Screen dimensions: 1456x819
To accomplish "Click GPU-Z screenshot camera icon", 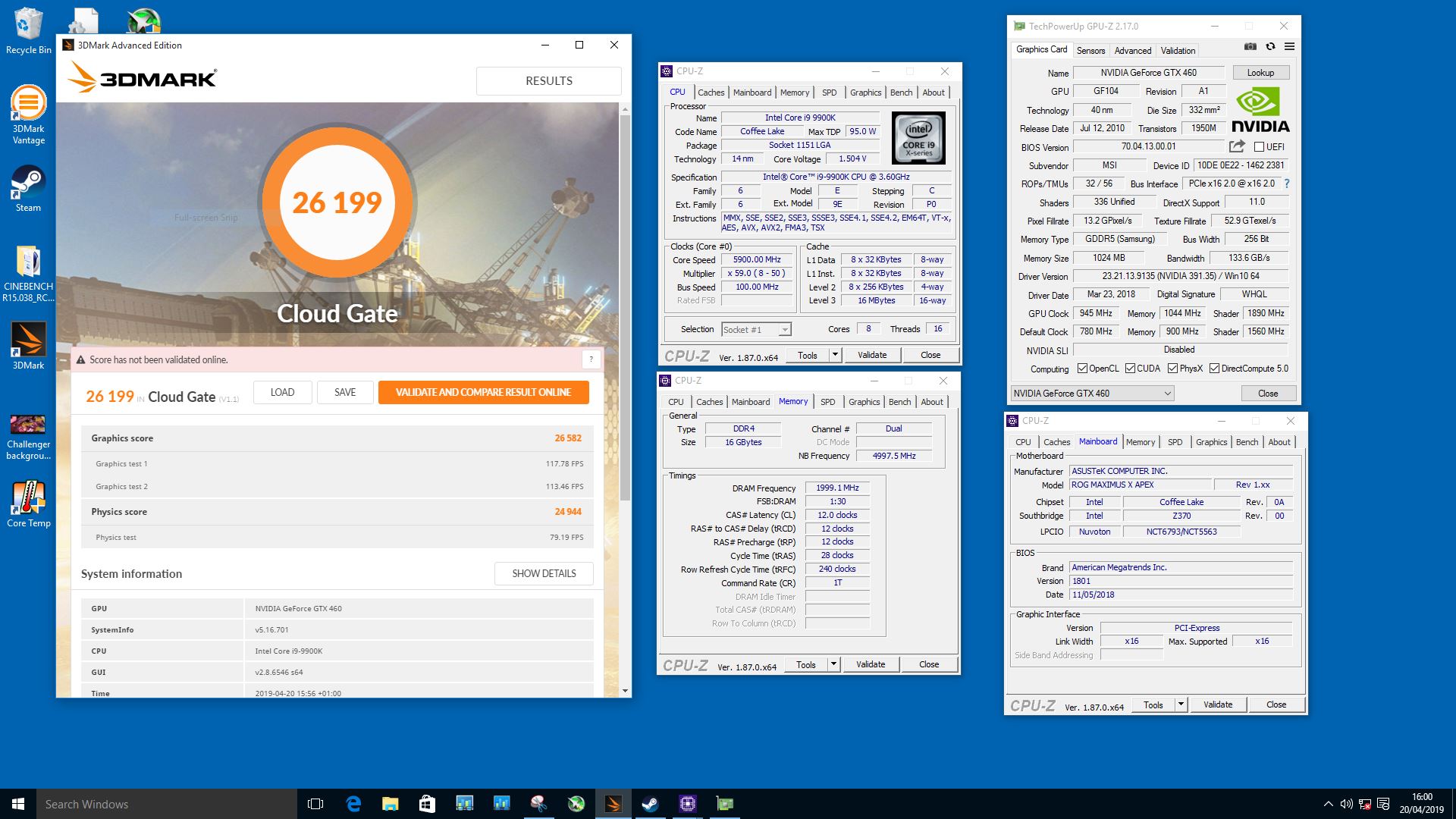I will [1250, 47].
